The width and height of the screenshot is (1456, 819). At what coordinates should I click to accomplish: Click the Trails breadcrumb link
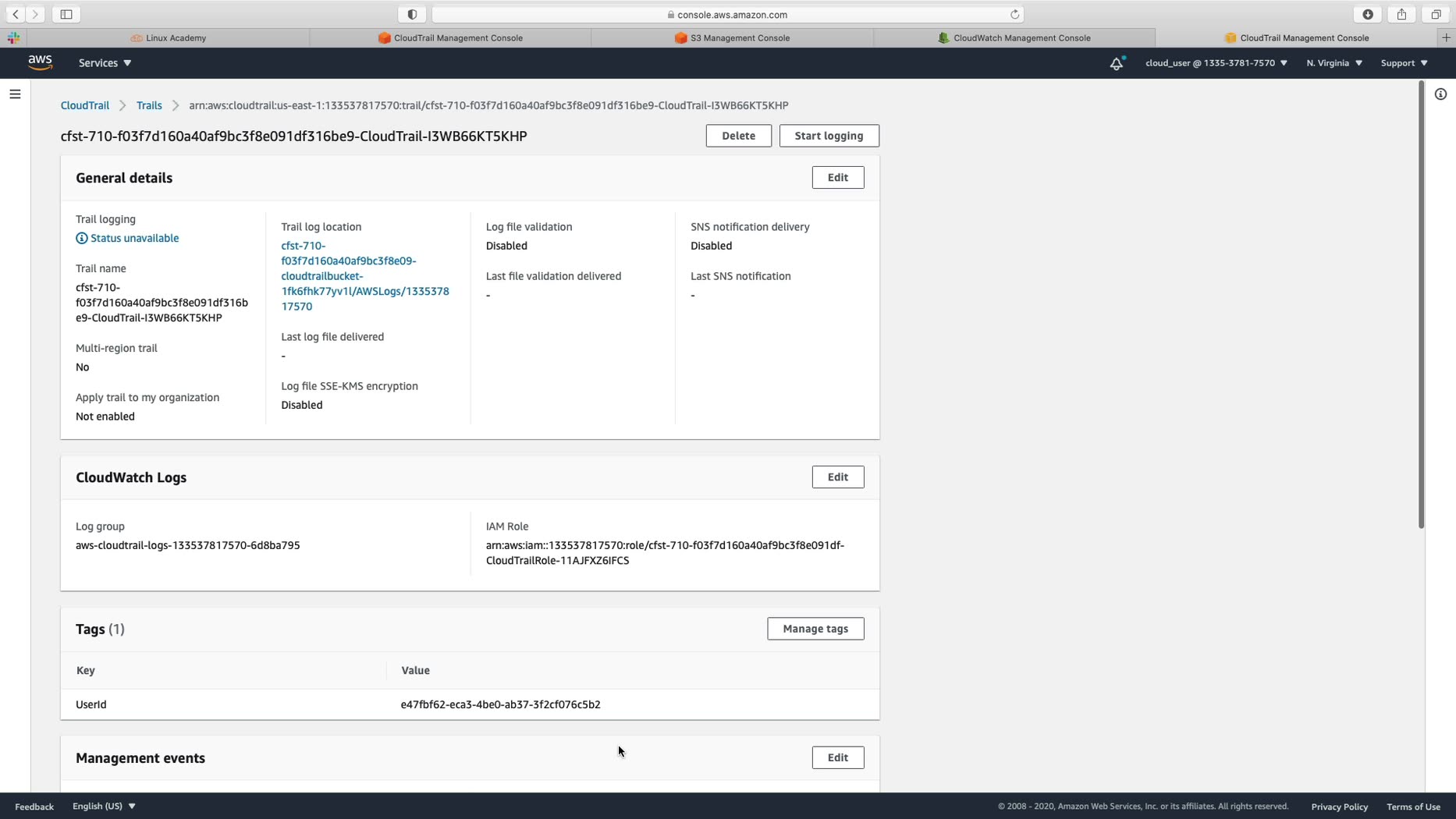149,105
